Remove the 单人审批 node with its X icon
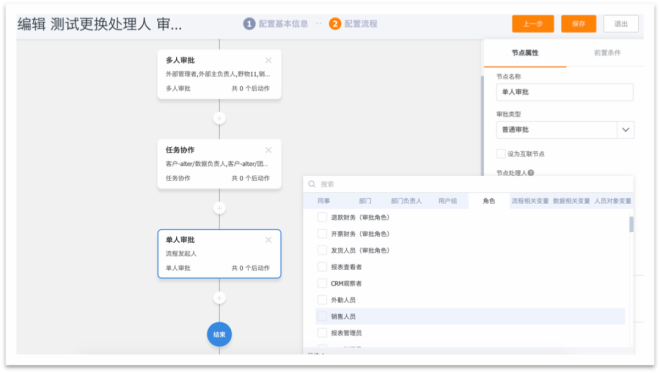The image size is (660, 373). click(268, 240)
